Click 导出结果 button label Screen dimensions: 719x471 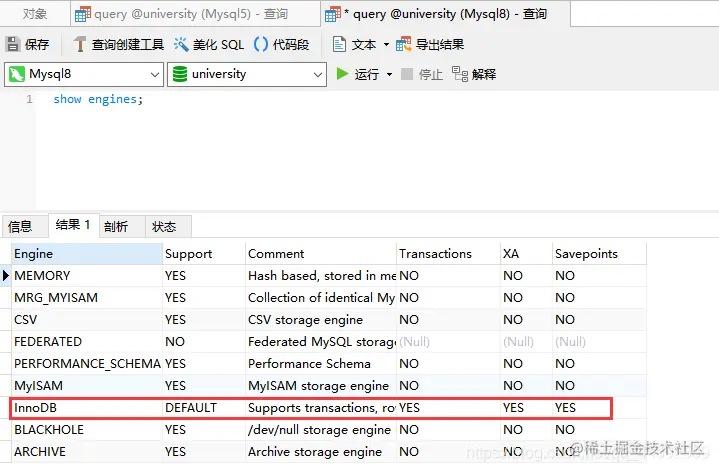pos(440,44)
